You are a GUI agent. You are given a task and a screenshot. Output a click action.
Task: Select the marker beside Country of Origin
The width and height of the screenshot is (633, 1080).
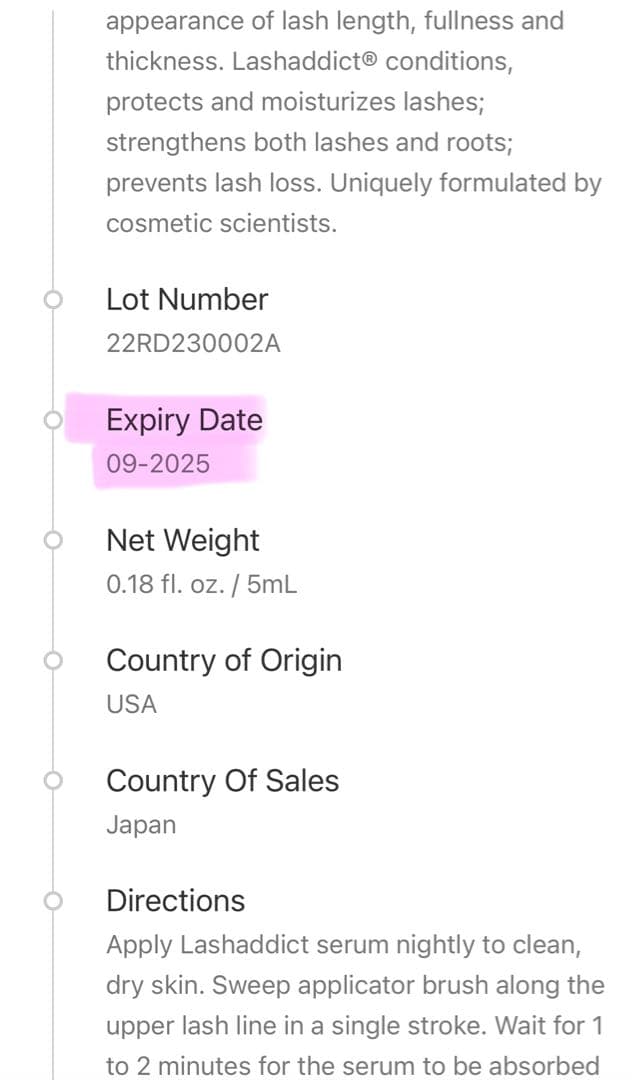coord(53,661)
